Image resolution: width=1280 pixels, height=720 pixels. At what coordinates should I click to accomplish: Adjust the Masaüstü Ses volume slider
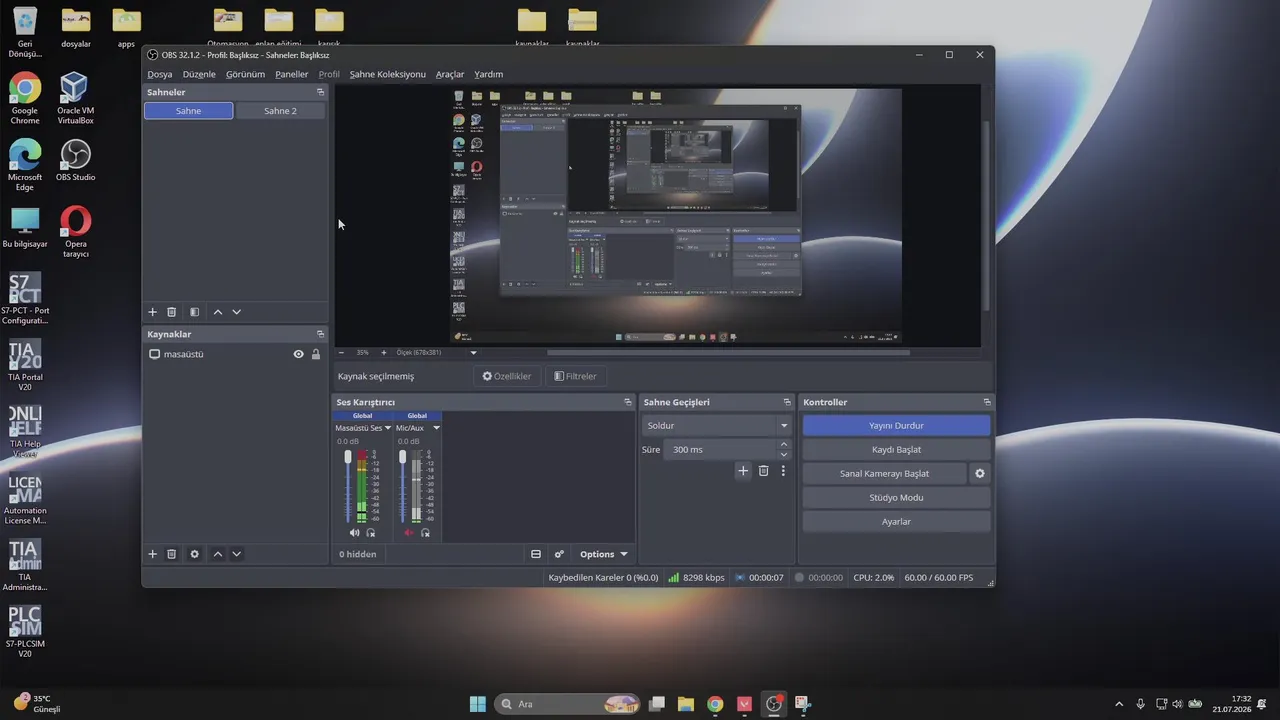[x=348, y=486]
